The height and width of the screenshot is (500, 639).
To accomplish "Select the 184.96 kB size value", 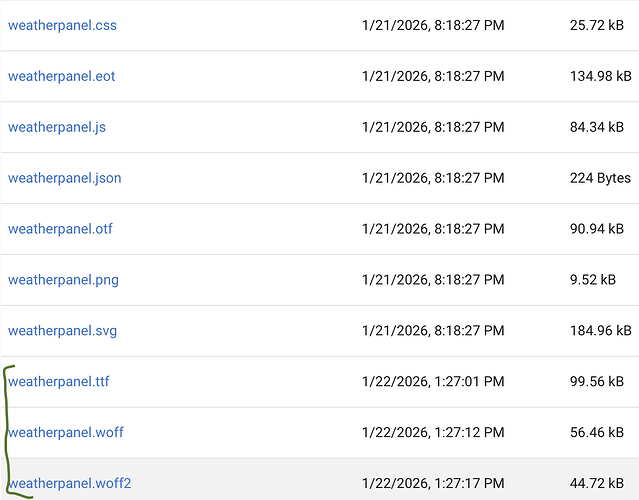I will (x=600, y=331).
